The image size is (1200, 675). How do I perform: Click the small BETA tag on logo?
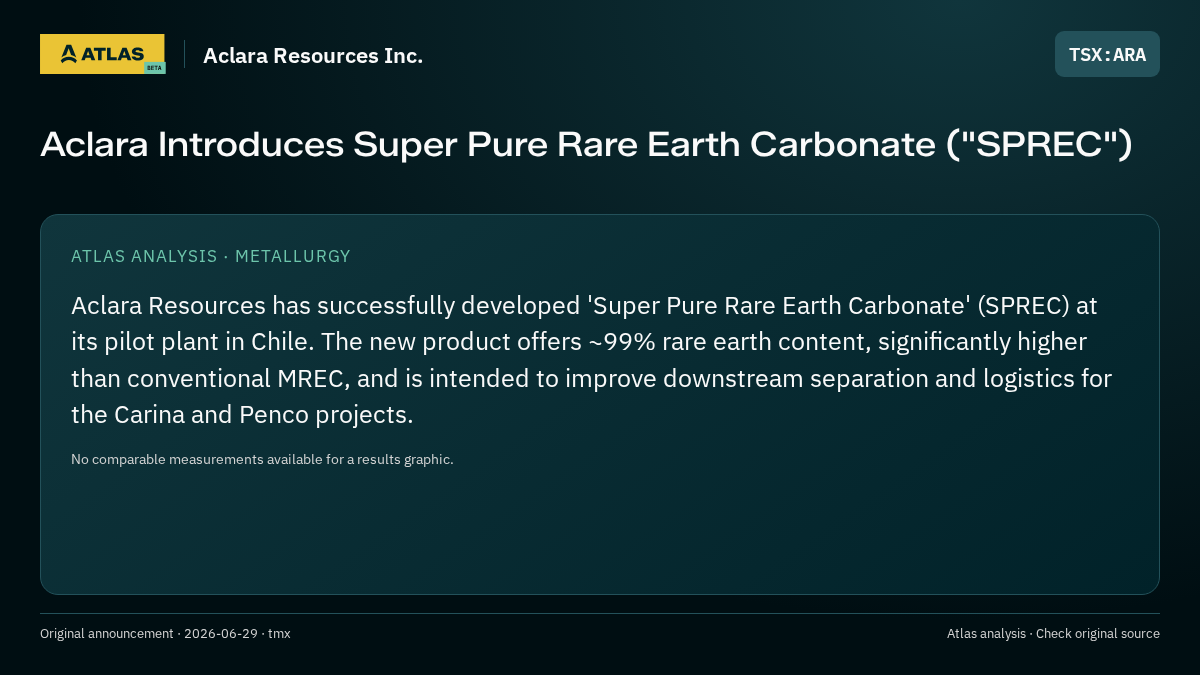coord(154,68)
